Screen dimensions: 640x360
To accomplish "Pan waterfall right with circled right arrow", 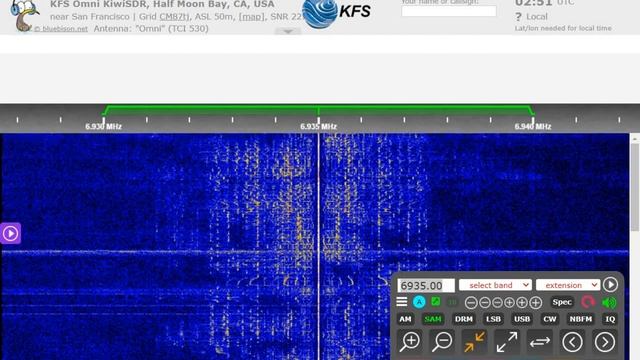I will point(605,342).
